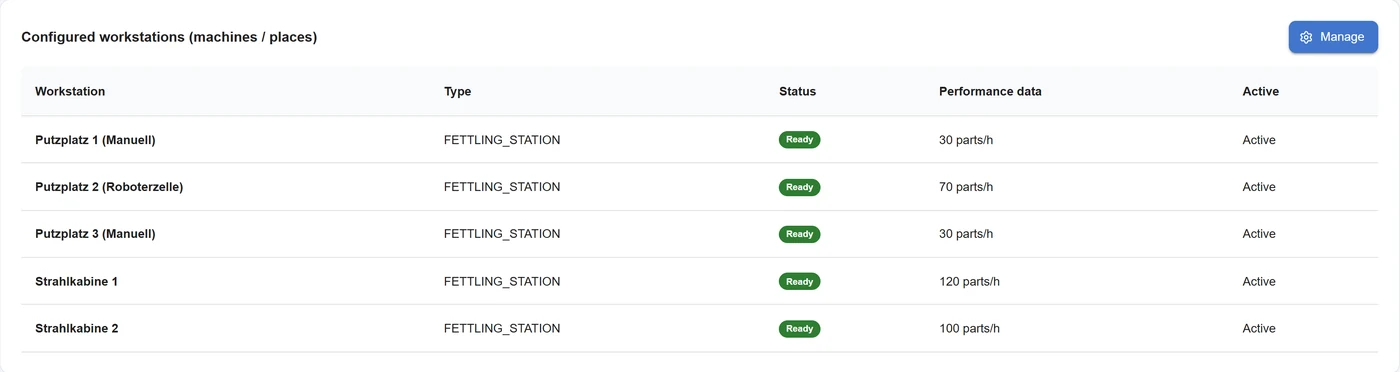This screenshot has height=372, width=1400.
Task: Select Active value for Strahlkabine 2
Action: coord(1259,329)
